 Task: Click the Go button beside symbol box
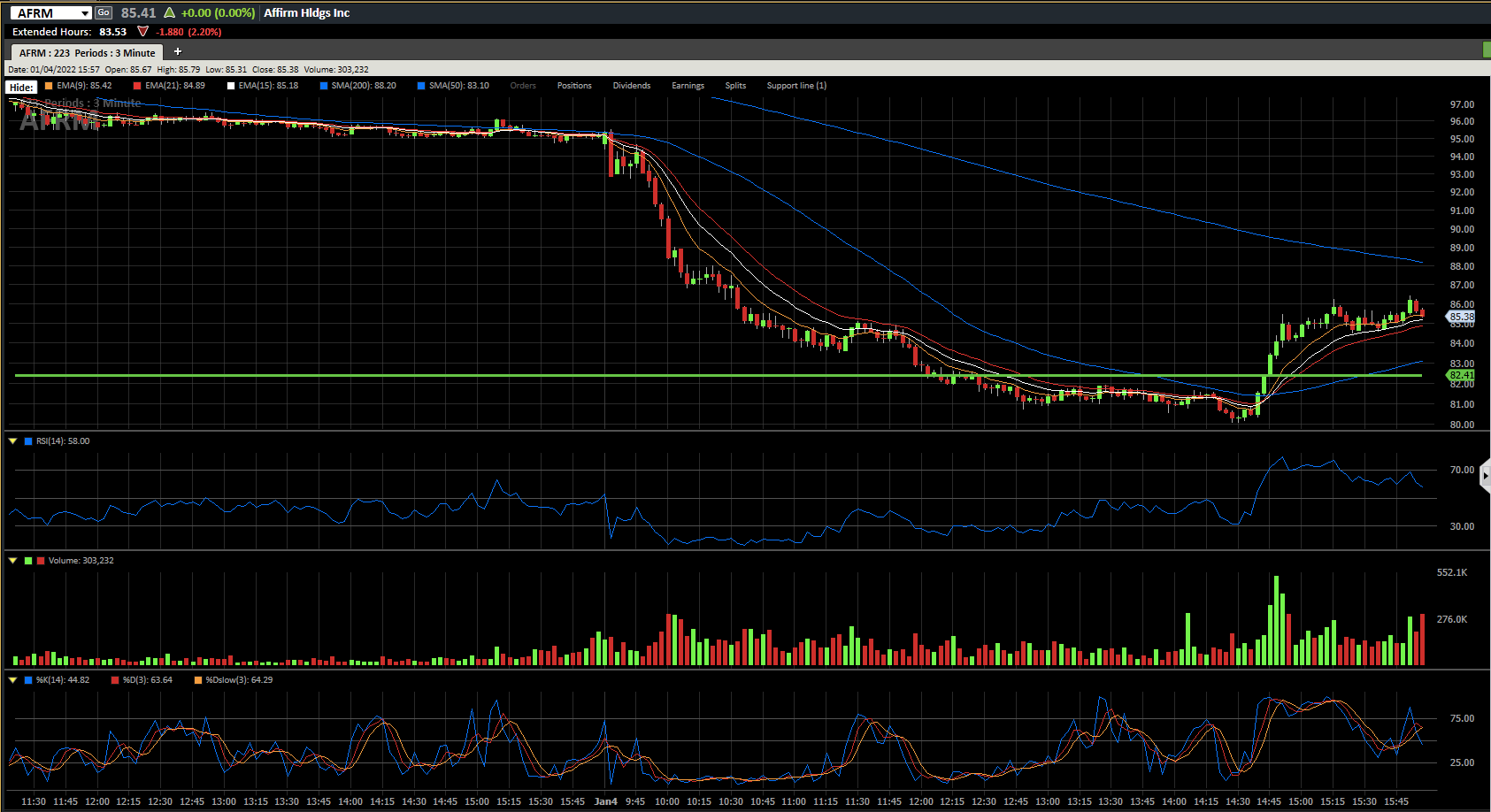(104, 12)
